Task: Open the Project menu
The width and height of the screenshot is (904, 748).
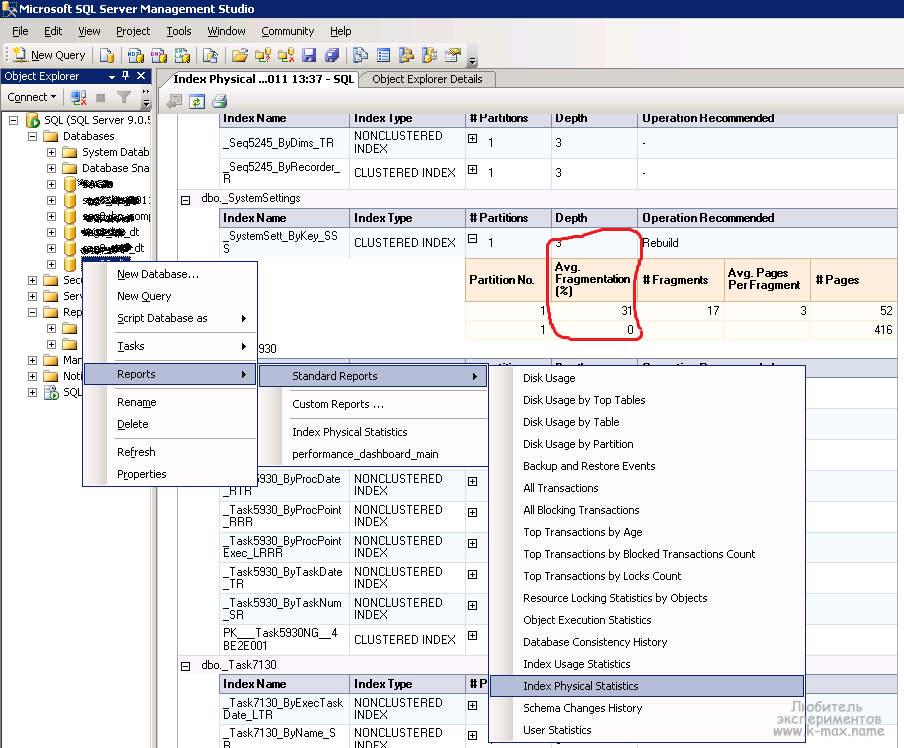Action: (133, 31)
